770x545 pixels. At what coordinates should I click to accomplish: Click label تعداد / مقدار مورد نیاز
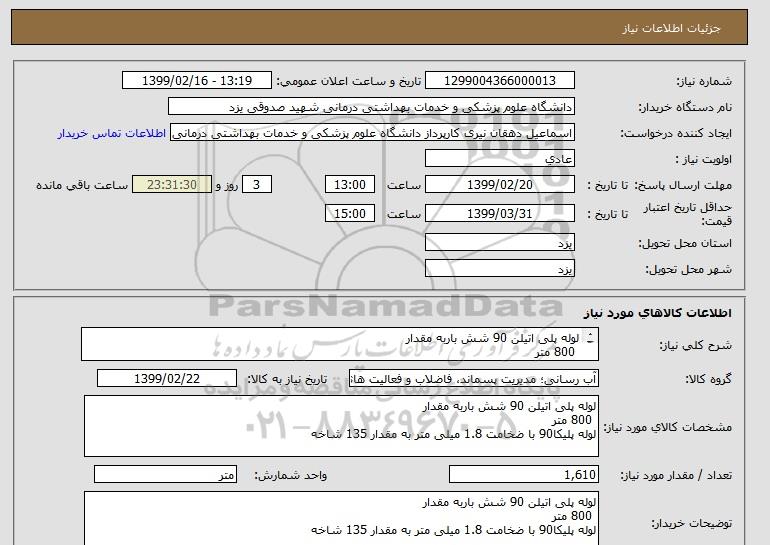click(676, 475)
